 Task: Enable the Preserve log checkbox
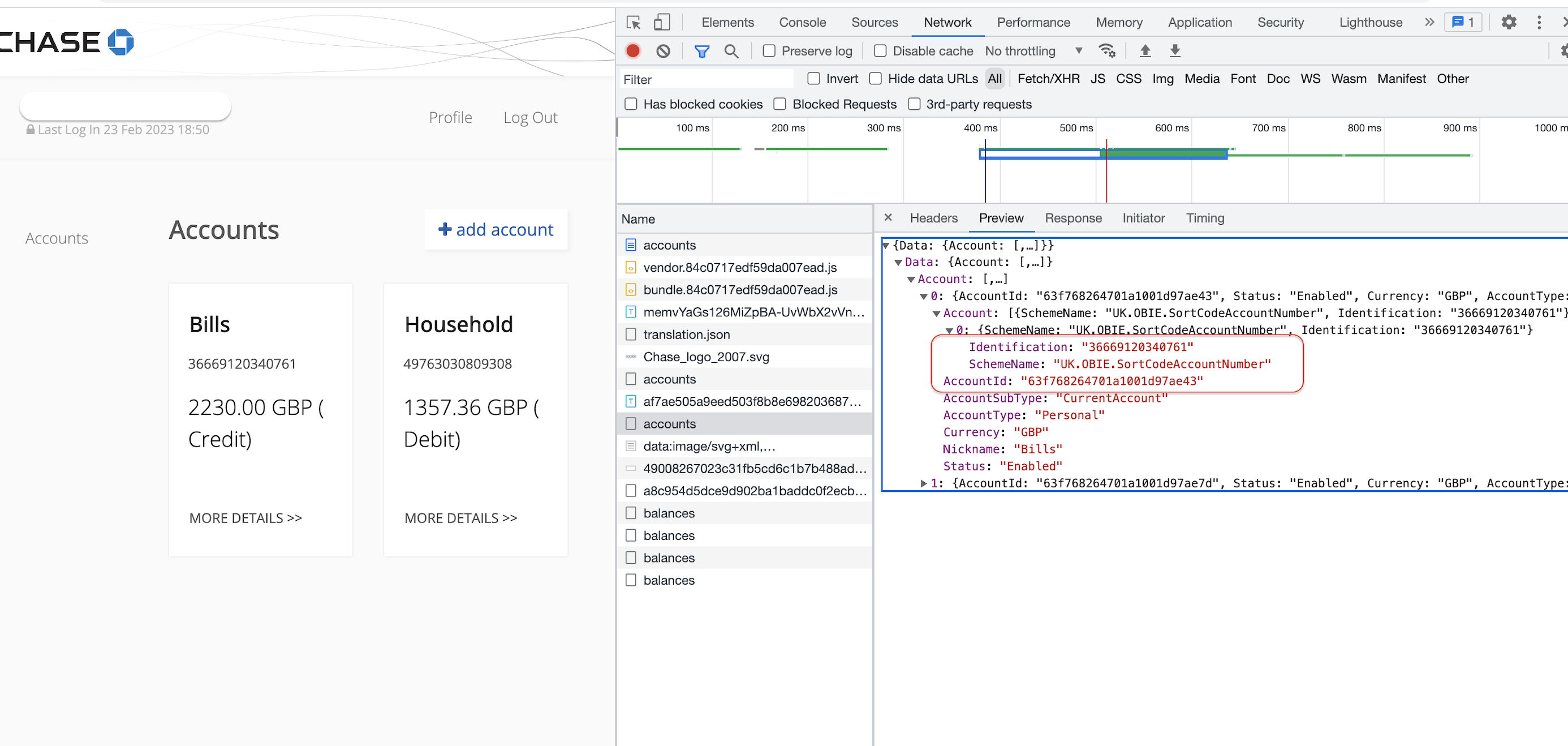(x=769, y=51)
